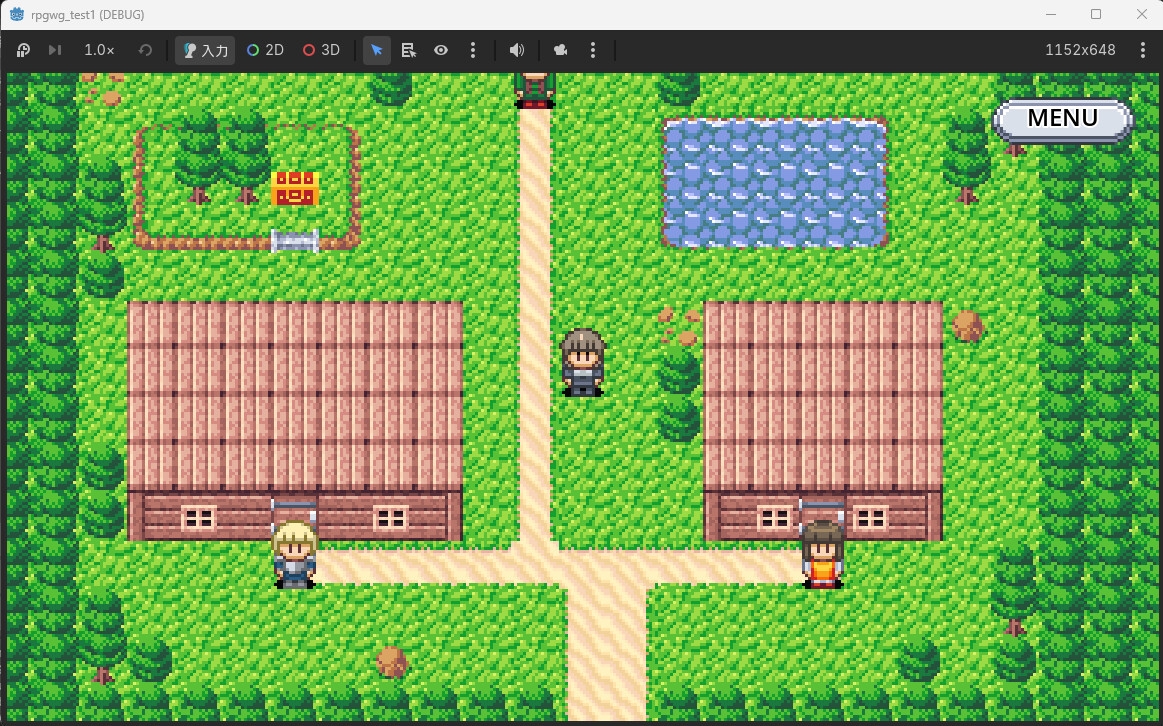The image size is (1163, 726).
Task: Mute game audio with speaker icon
Action: point(517,50)
